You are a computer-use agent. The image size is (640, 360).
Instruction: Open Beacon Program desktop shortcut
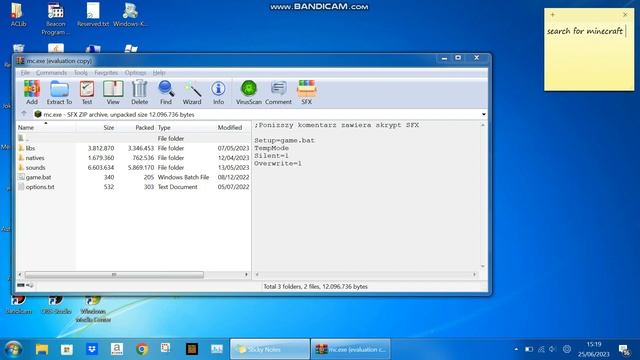[56, 19]
